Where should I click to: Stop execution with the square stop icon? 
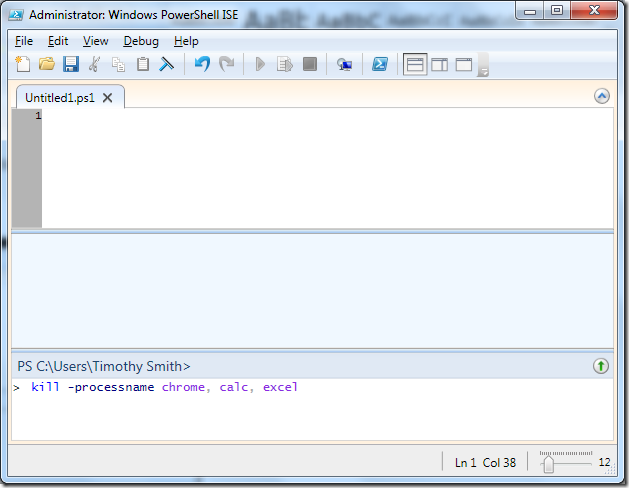click(x=310, y=64)
